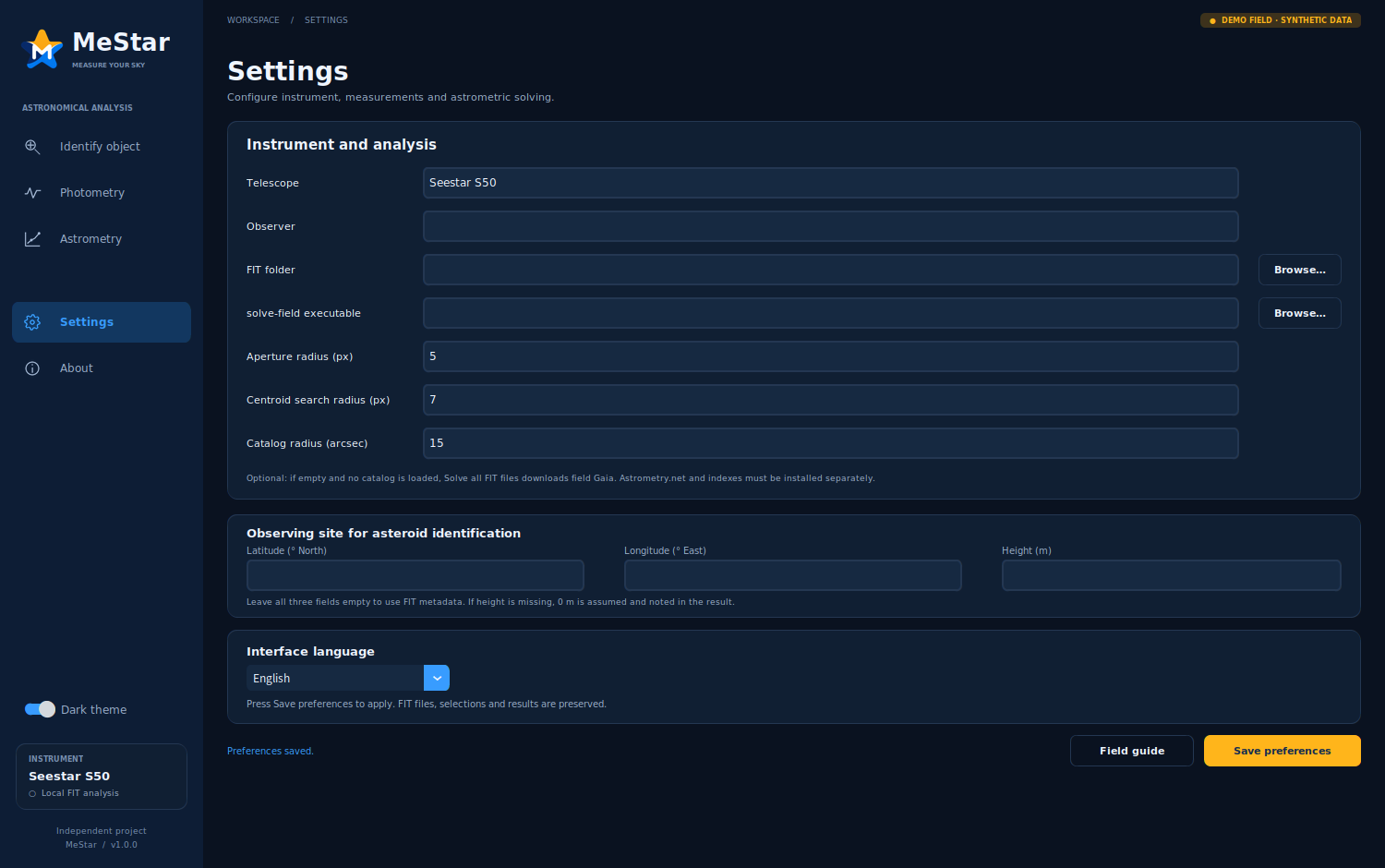Edit the Aperture radius field
The width and height of the screenshot is (1385, 868).
pyautogui.click(x=831, y=356)
